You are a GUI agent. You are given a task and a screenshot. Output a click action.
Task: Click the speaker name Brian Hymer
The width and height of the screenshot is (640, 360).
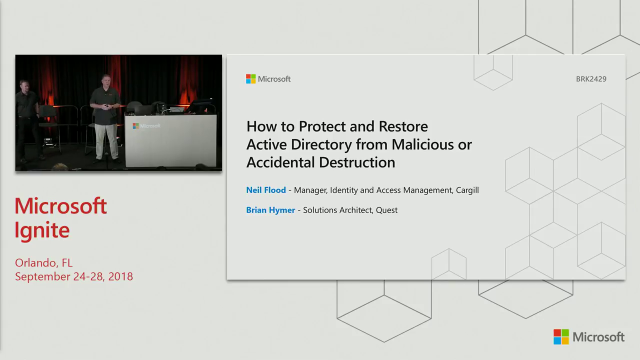pos(271,210)
